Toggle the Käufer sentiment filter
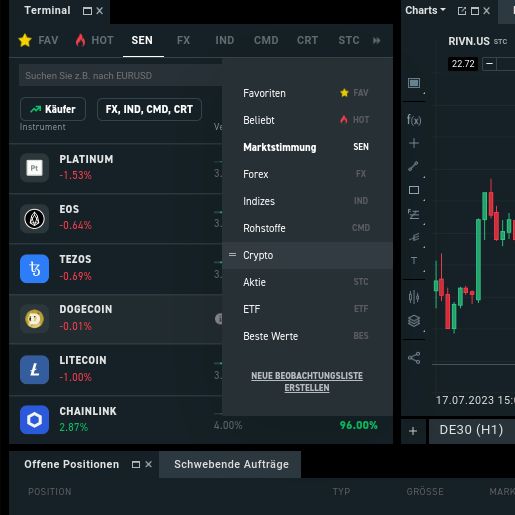 pos(53,109)
